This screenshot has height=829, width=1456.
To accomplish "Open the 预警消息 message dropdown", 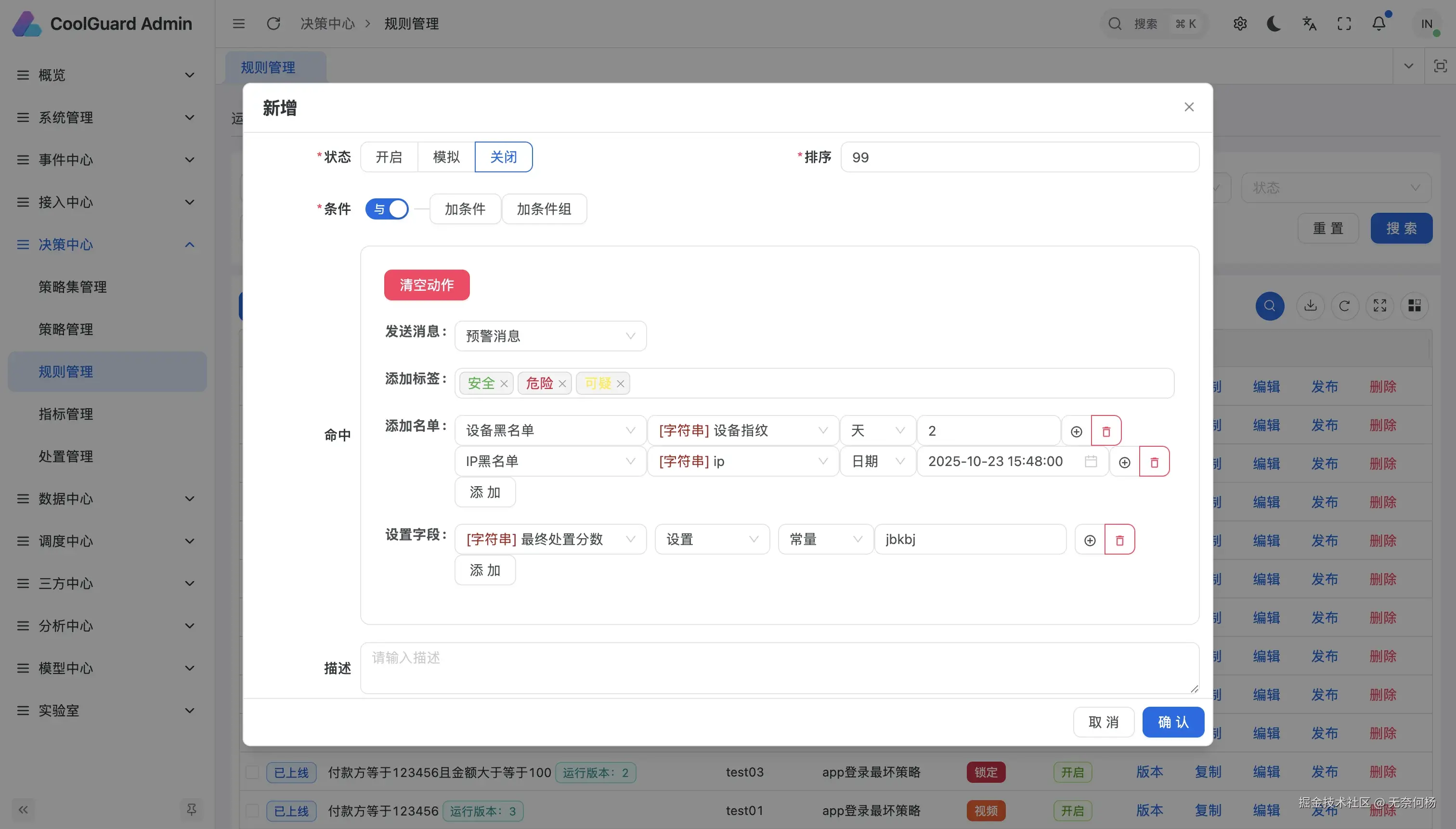I will (x=550, y=336).
